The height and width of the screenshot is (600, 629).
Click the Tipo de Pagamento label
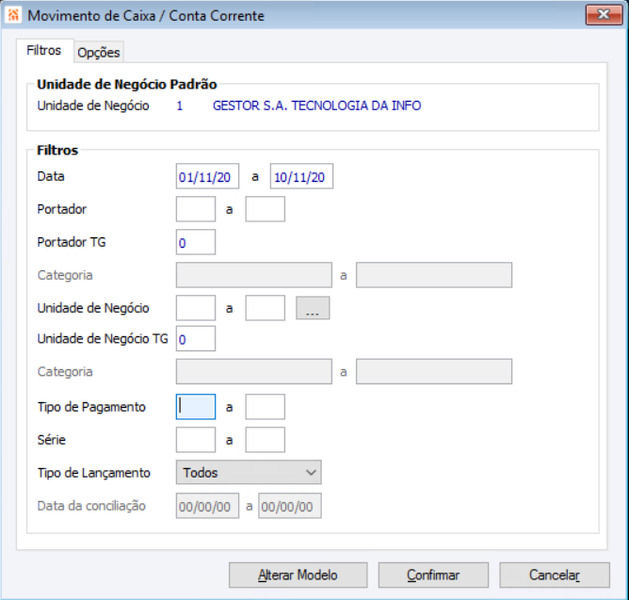click(91, 407)
